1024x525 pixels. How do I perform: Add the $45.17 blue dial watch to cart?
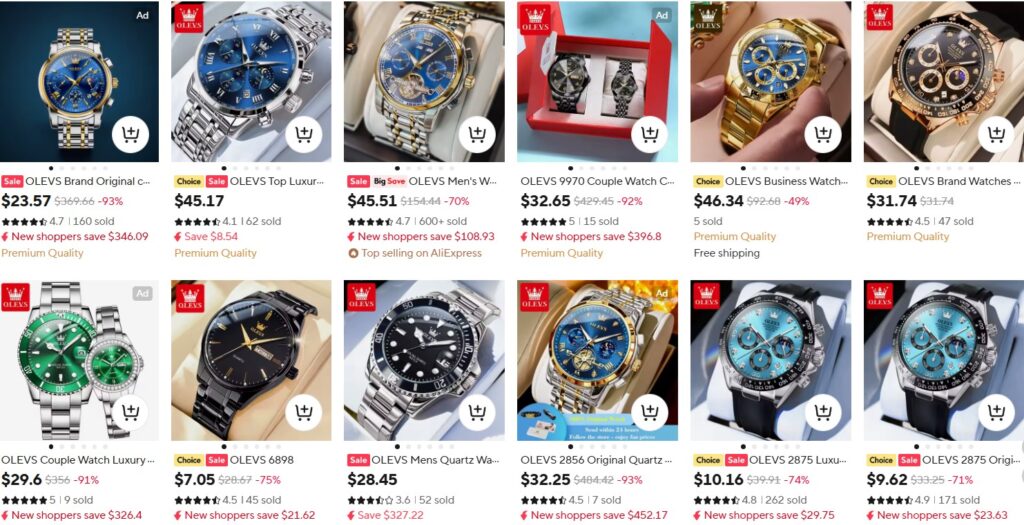(x=304, y=135)
